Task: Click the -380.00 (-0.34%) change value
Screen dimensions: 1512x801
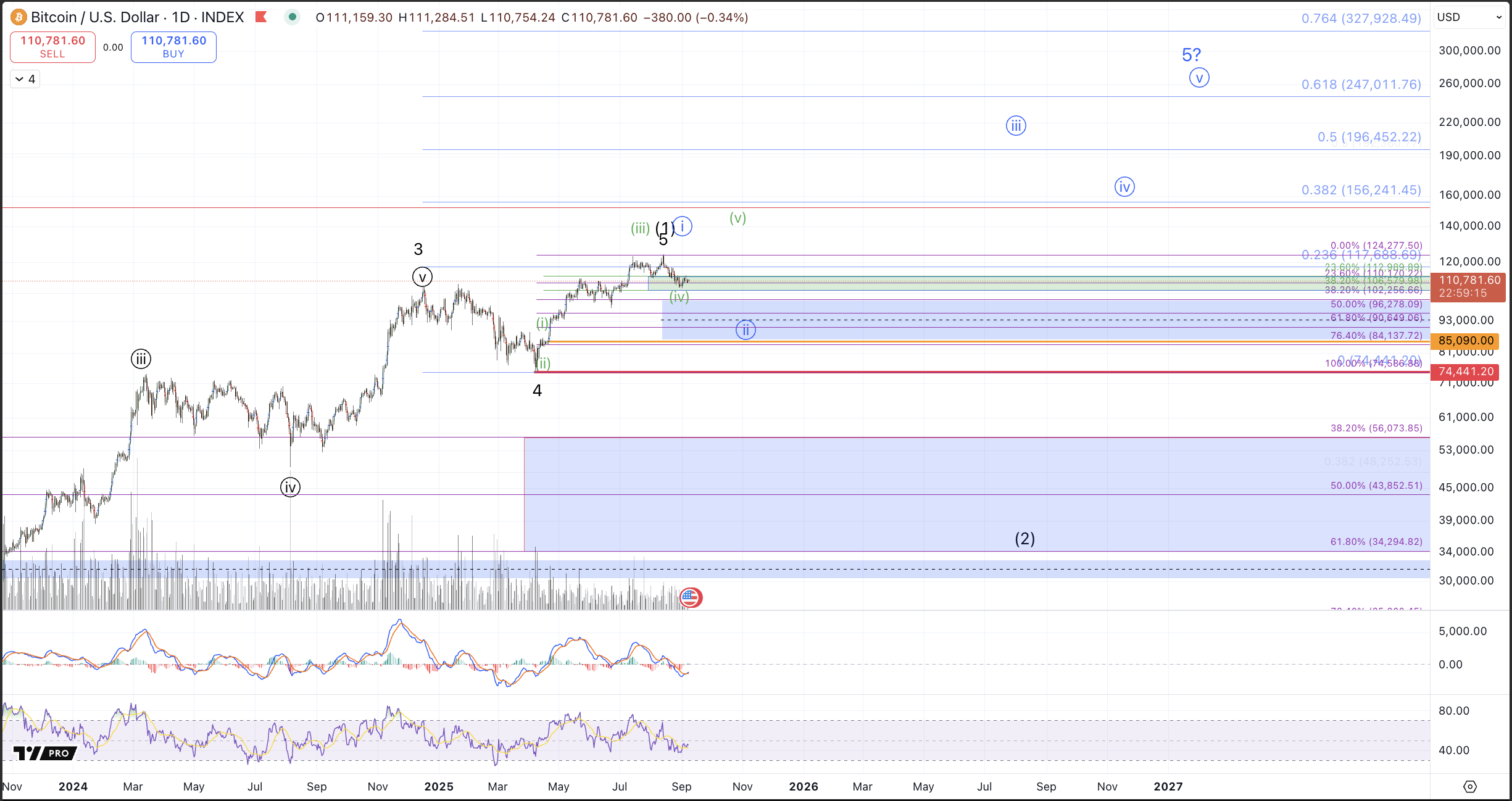Action: click(696, 17)
